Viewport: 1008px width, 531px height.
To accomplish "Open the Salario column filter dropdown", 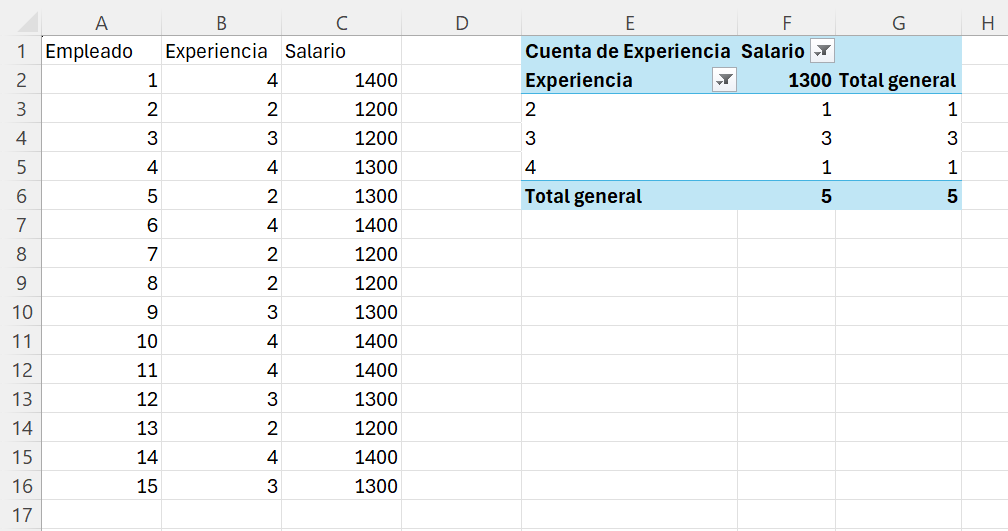I will click(x=822, y=51).
